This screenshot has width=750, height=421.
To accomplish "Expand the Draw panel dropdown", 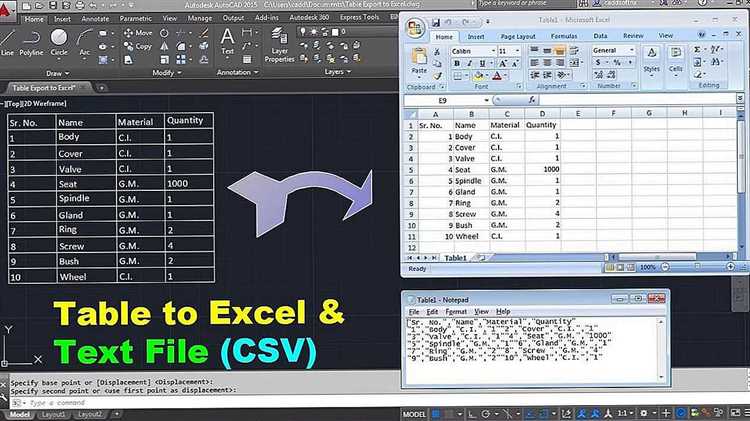I will pyautogui.click(x=58, y=73).
